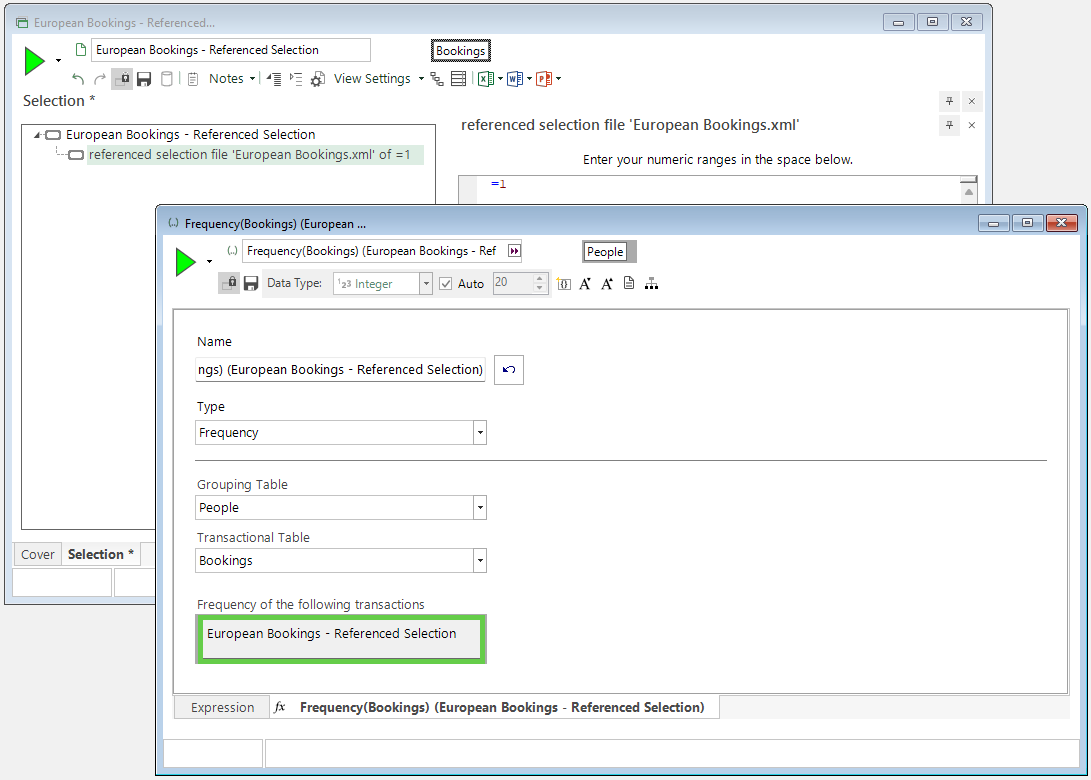Decrease the value 20 with stepper down arrow

[x=539, y=288]
